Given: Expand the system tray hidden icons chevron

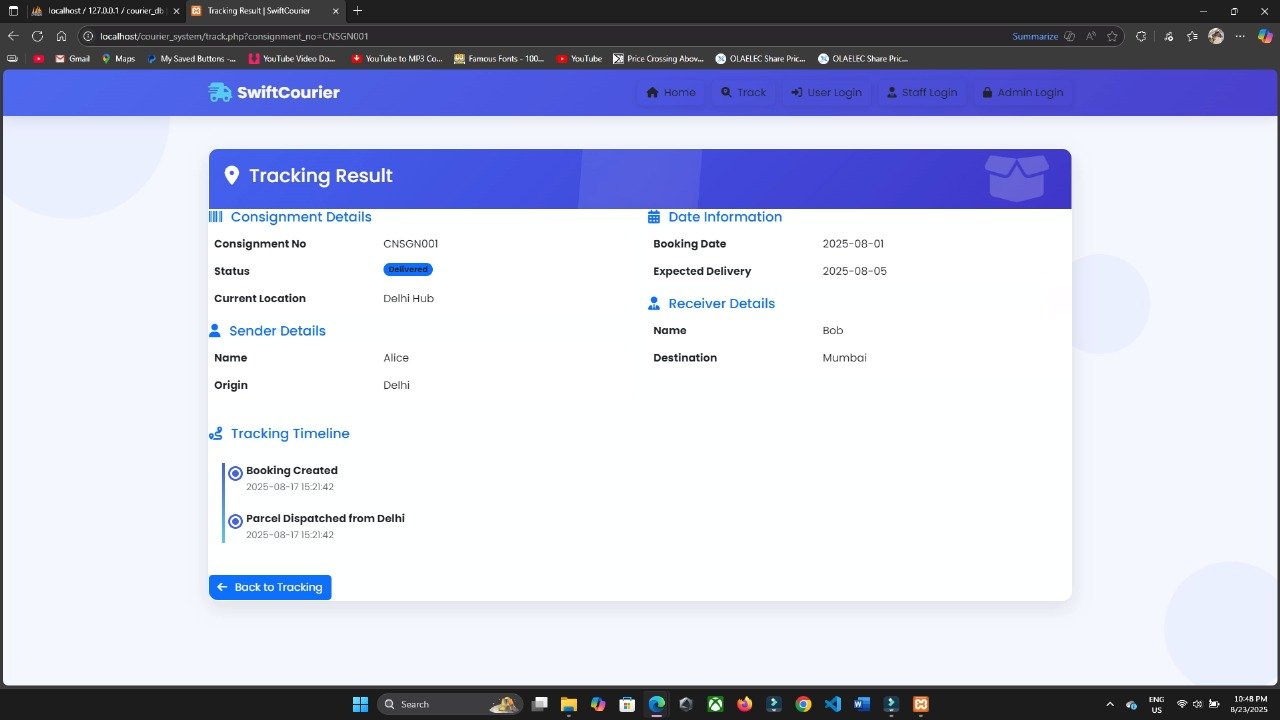Looking at the screenshot, I should (x=1109, y=704).
